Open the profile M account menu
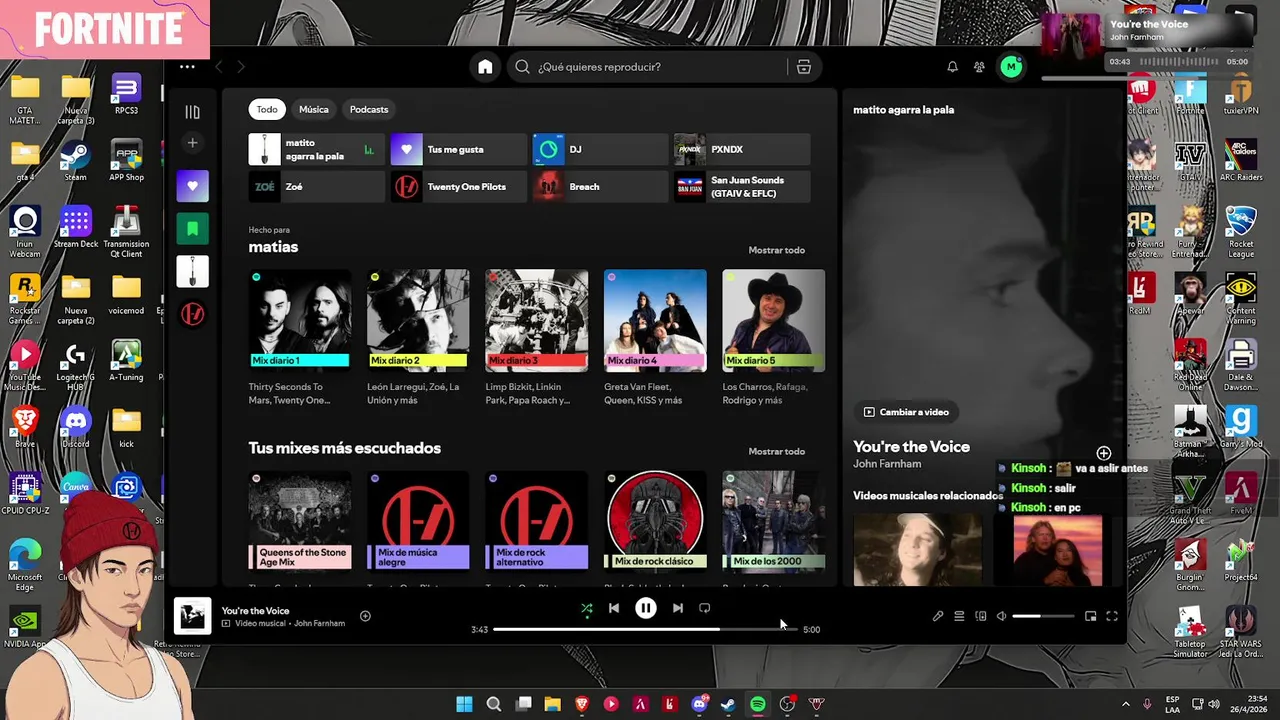This screenshot has height=720, width=1280. pos(1012,67)
